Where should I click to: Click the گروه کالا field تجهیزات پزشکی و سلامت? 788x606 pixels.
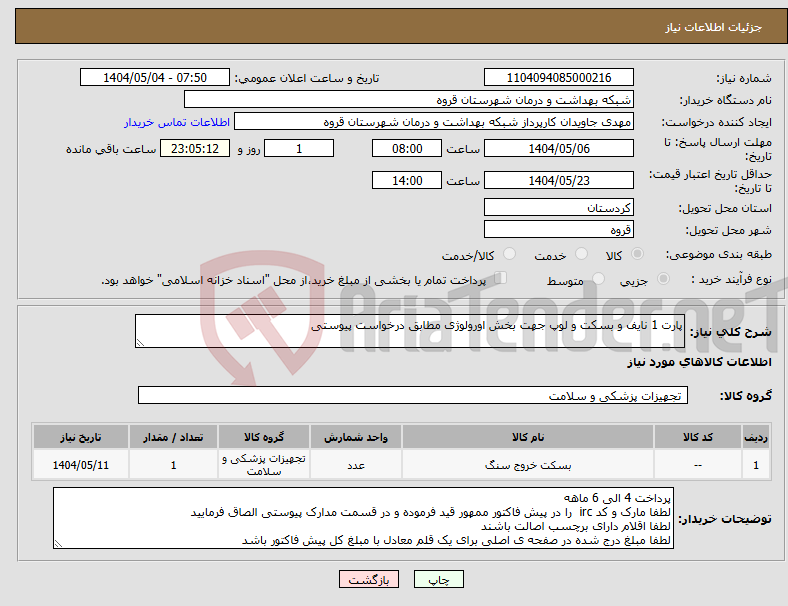tap(413, 395)
